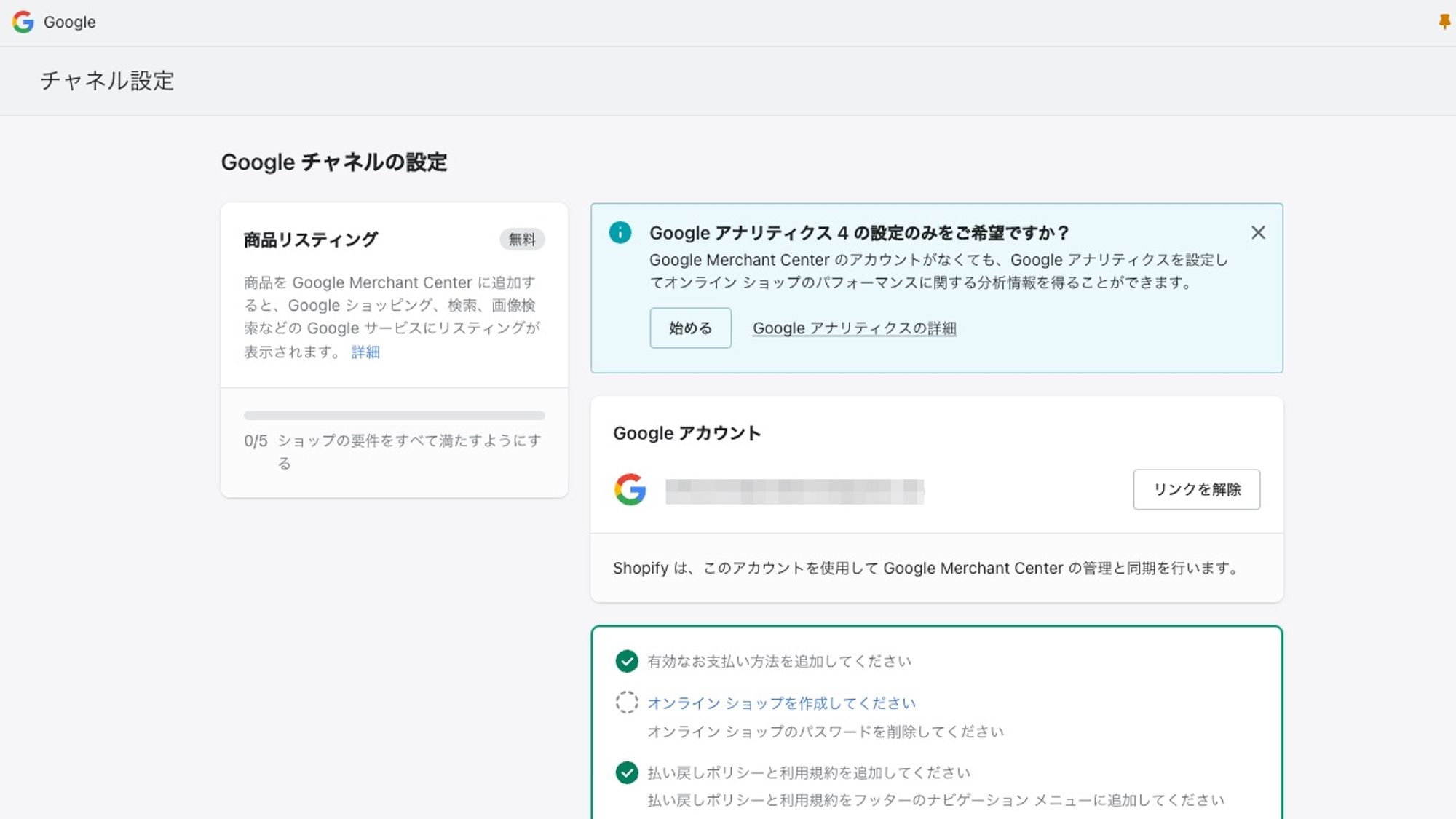
Task: Click the 0/5 requirements counter
Action: click(x=256, y=441)
